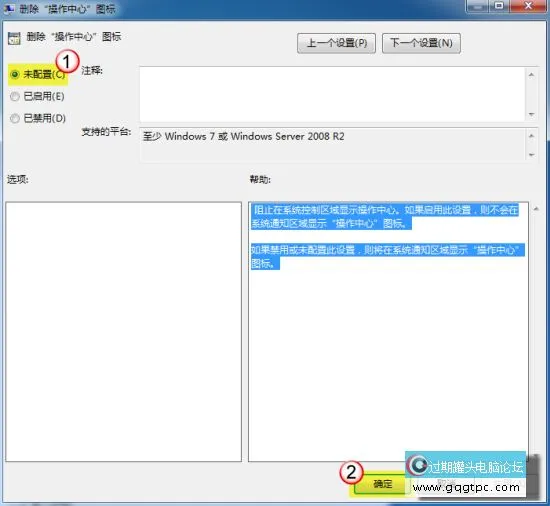Click the 至少 Windows 7 platform text
The width and height of the screenshot is (550, 506).
click(243, 136)
